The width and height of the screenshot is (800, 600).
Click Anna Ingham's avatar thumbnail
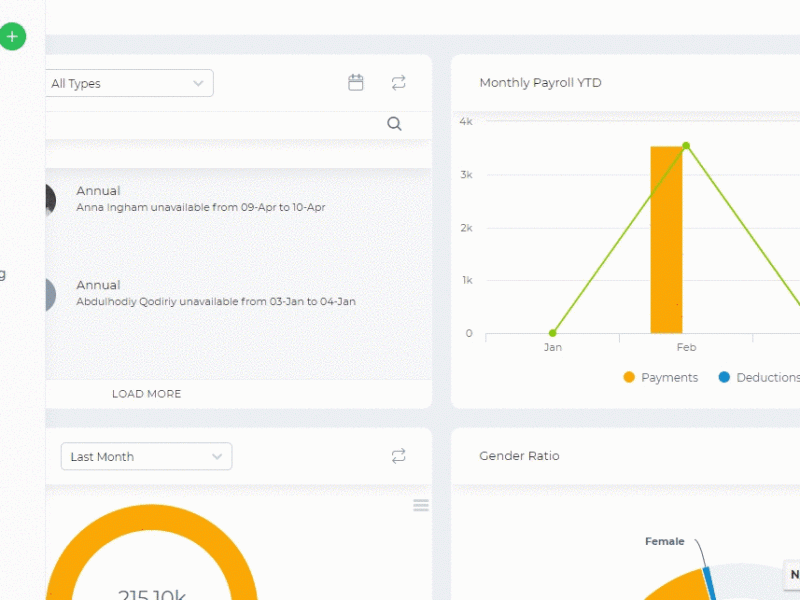click(50, 199)
